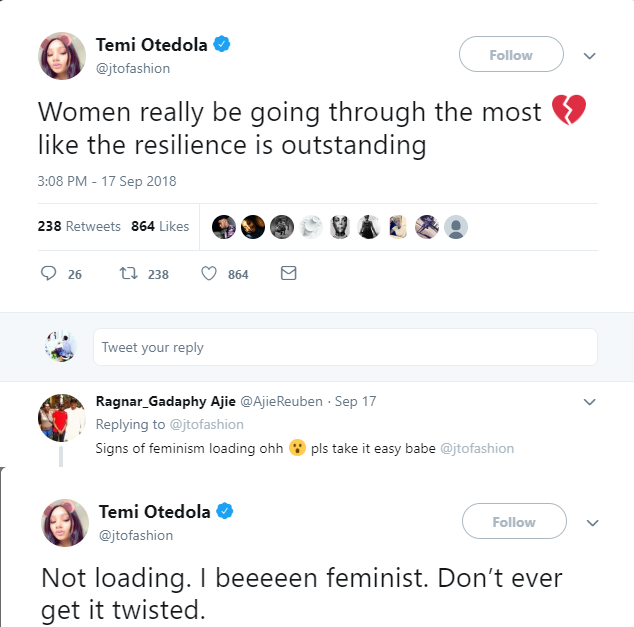Like the tweet with the heart icon
This screenshot has width=634, height=627.
(x=209, y=273)
